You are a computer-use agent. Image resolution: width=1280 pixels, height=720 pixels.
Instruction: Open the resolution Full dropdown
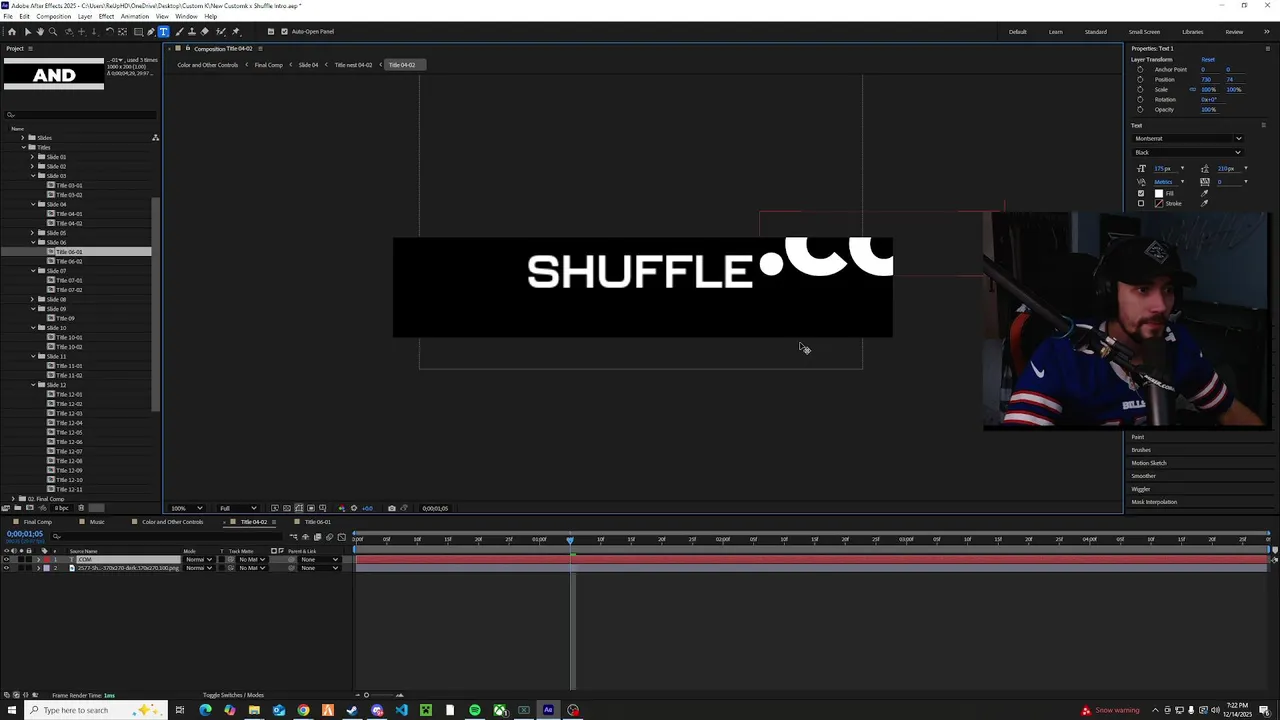tap(238, 508)
